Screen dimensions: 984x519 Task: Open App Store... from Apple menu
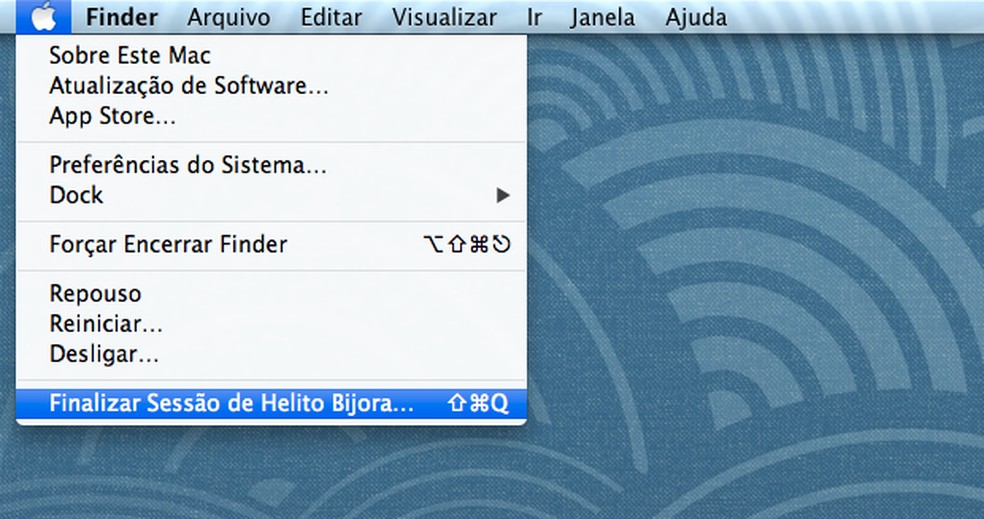pos(271,115)
